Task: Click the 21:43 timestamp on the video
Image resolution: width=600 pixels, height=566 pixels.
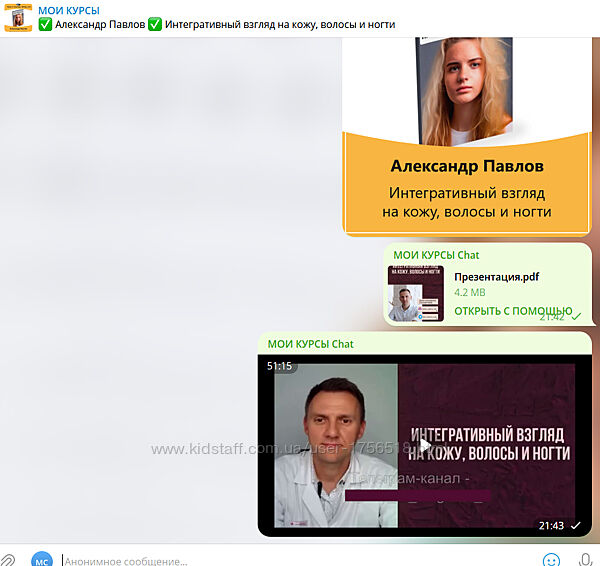Action: [x=551, y=525]
